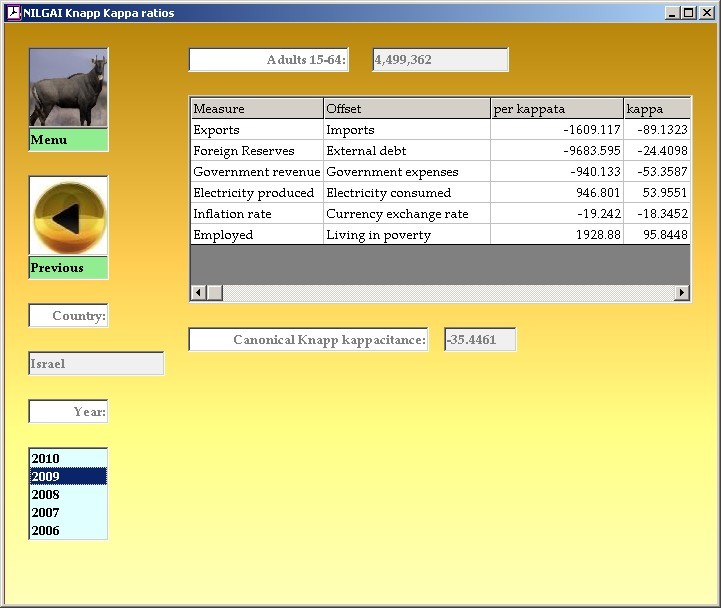Select the Exports row in the table
This screenshot has height=608, width=721.
[x=257, y=130]
